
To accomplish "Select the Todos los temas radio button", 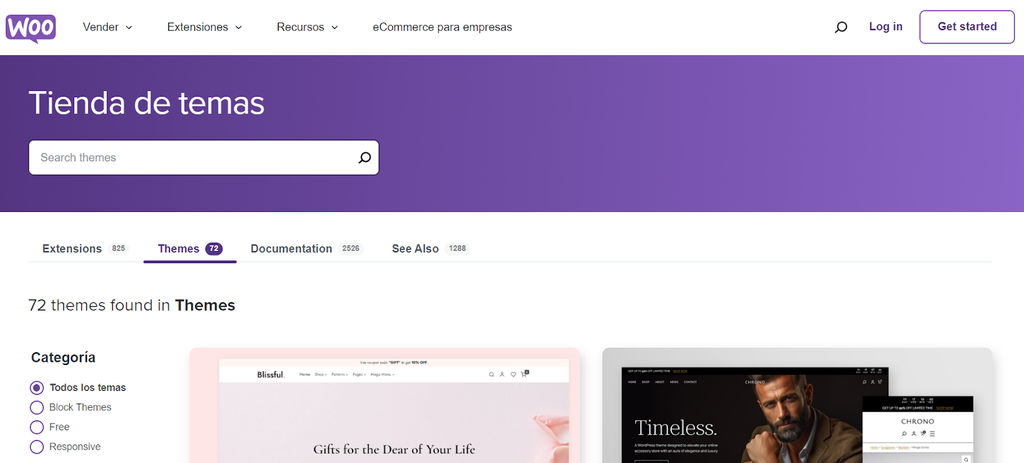I will coord(37,388).
